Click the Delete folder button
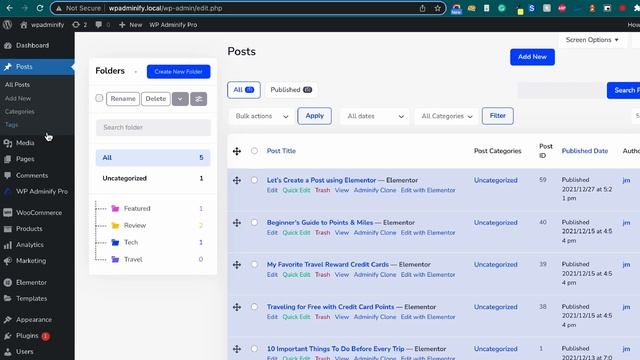640x360 pixels. 156,99
